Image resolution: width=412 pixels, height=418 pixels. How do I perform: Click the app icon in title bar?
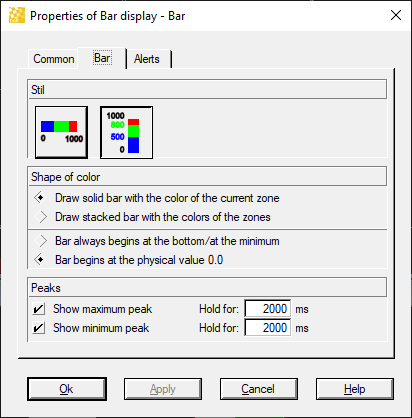(17, 15)
